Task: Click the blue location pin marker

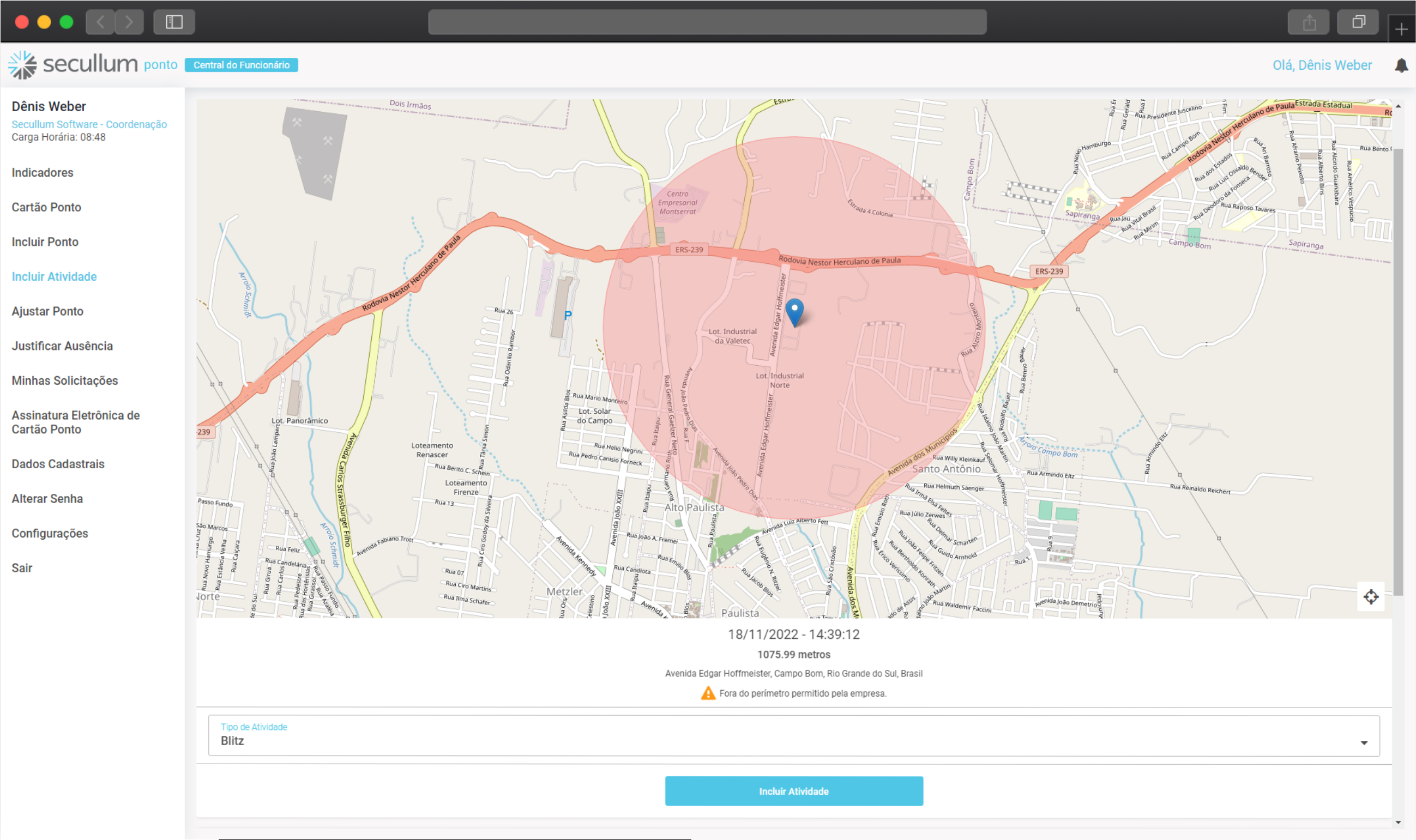Action: pos(794,311)
